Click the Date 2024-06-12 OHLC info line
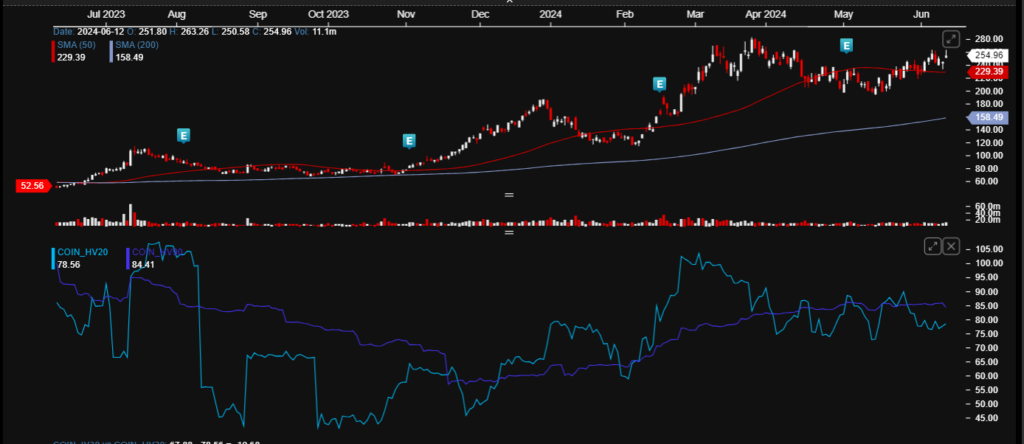Image resolution: width=1024 pixels, height=444 pixels. pyautogui.click(x=195, y=31)
